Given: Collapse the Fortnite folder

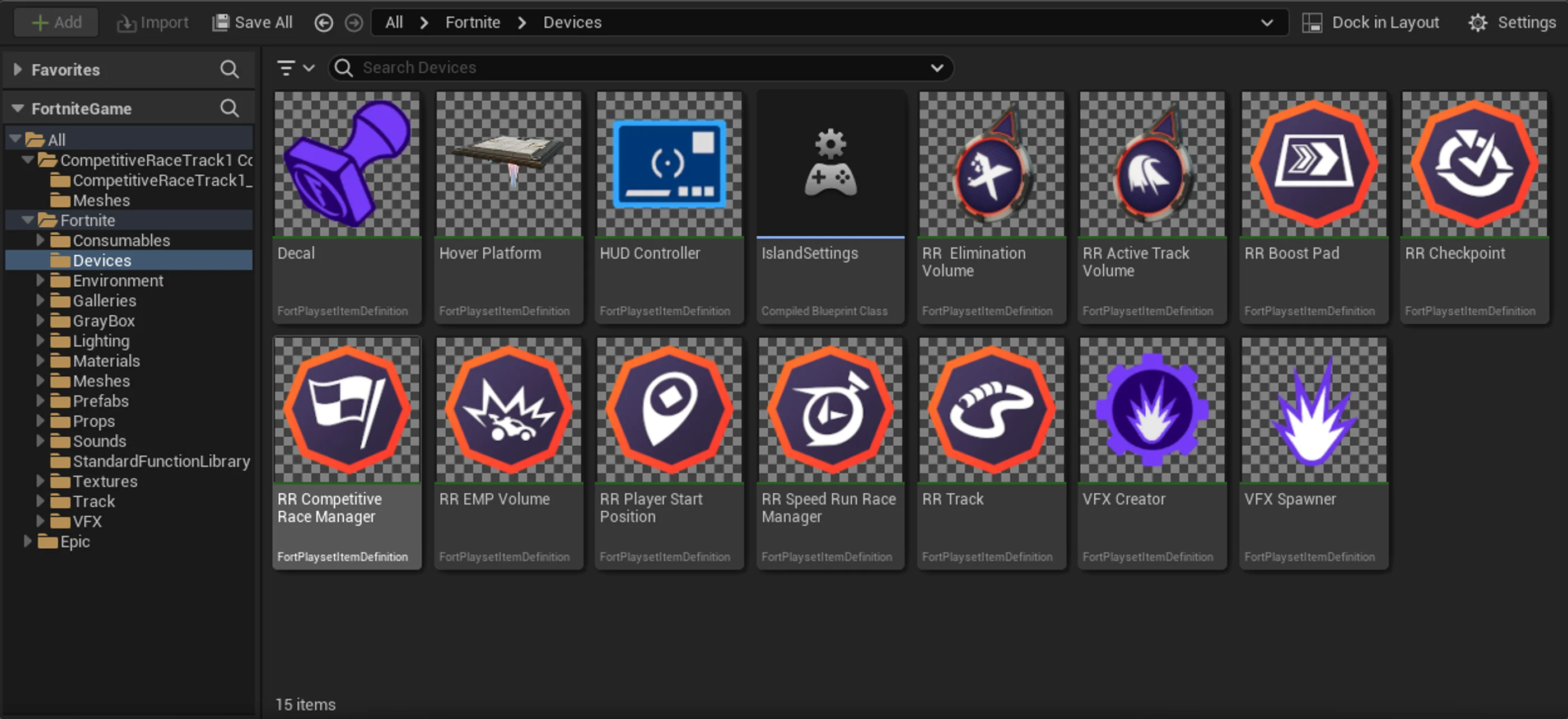Looking at the screenshot, I should (27, 220).
